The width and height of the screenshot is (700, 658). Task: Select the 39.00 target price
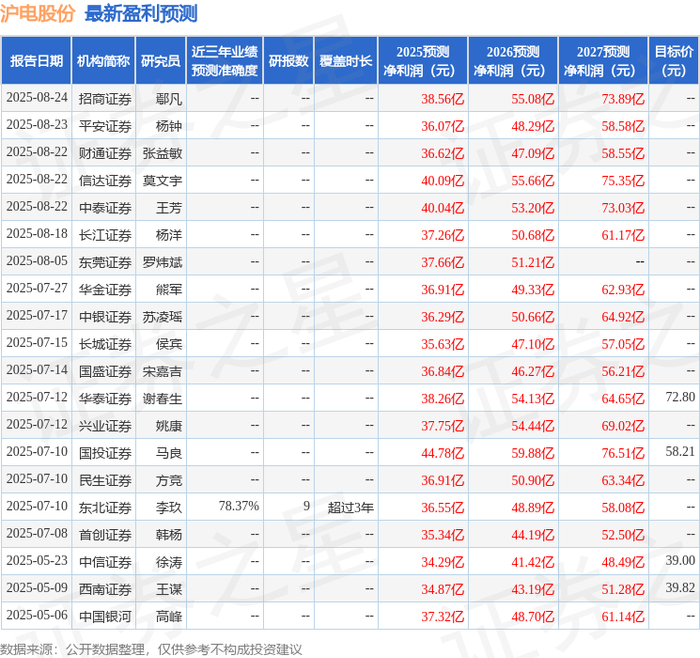click(680, 561)
